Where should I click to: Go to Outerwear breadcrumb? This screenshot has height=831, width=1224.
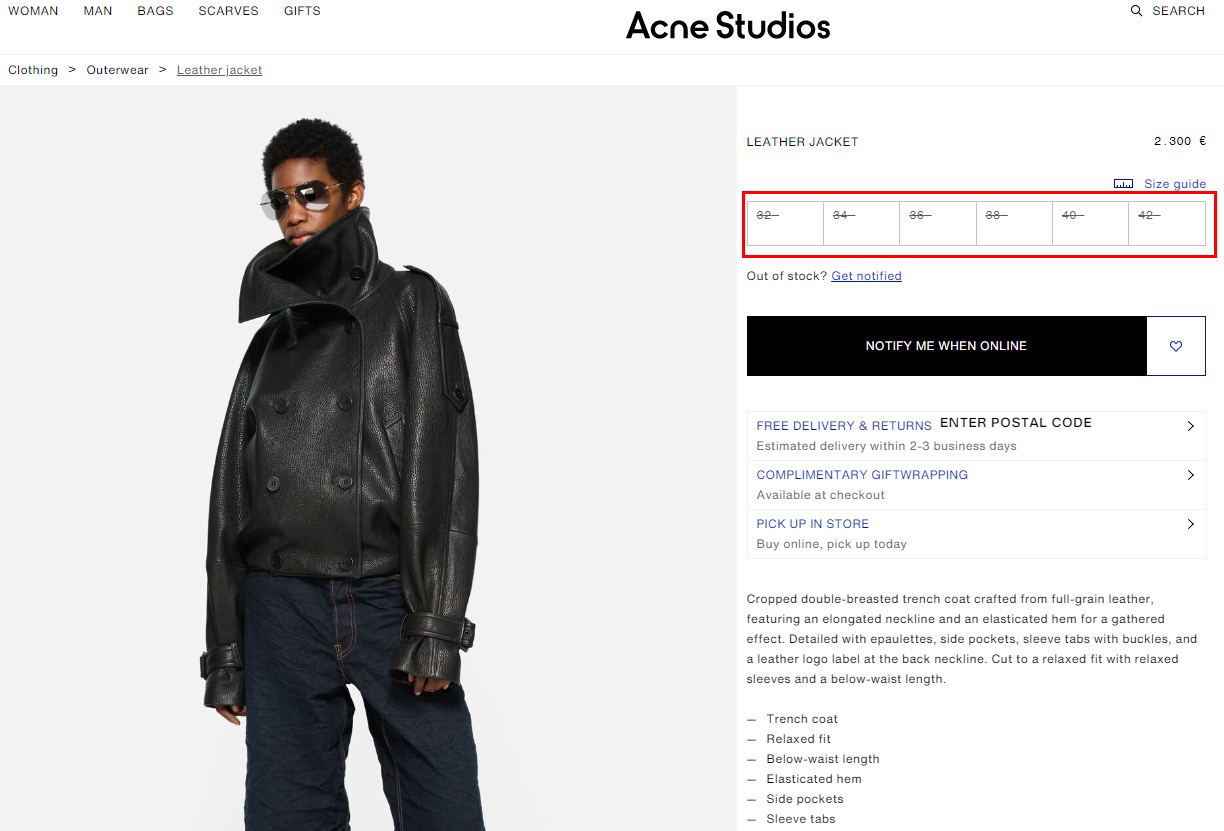pyautogui.click(x=117, y=70)
